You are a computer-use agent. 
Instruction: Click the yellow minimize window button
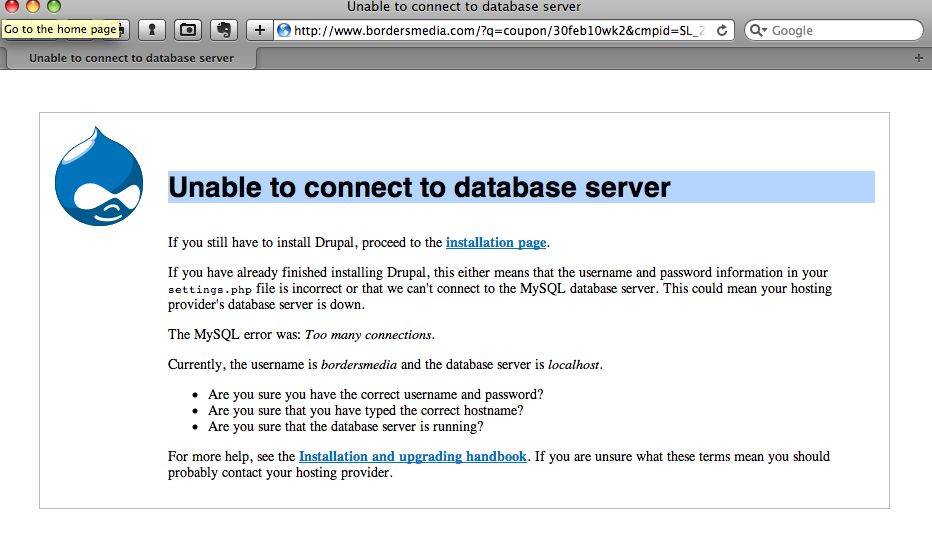[x=33, y=6]
